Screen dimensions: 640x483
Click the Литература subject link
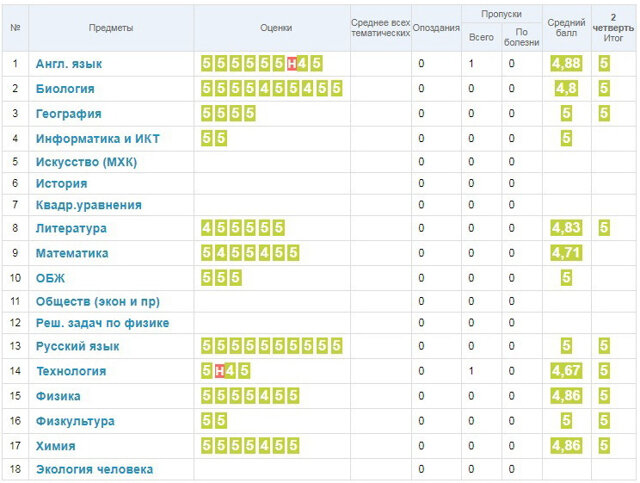click(x=71, y=229)
